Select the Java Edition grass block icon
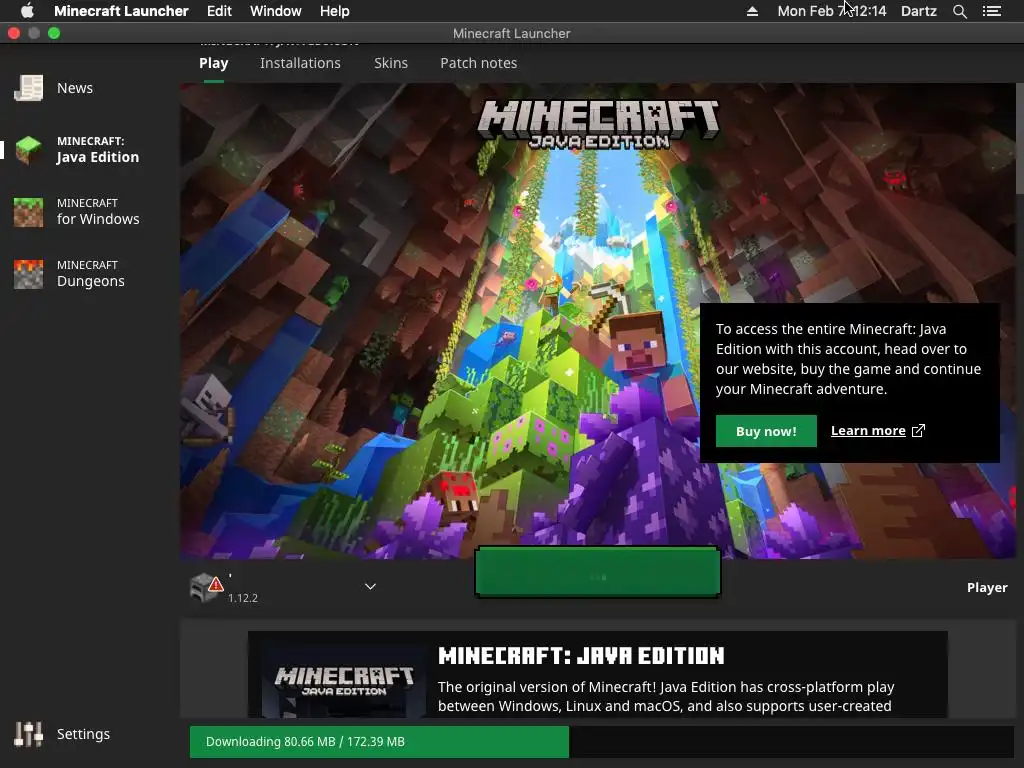Screen dimensions: 1024x768 click(29, 150)
